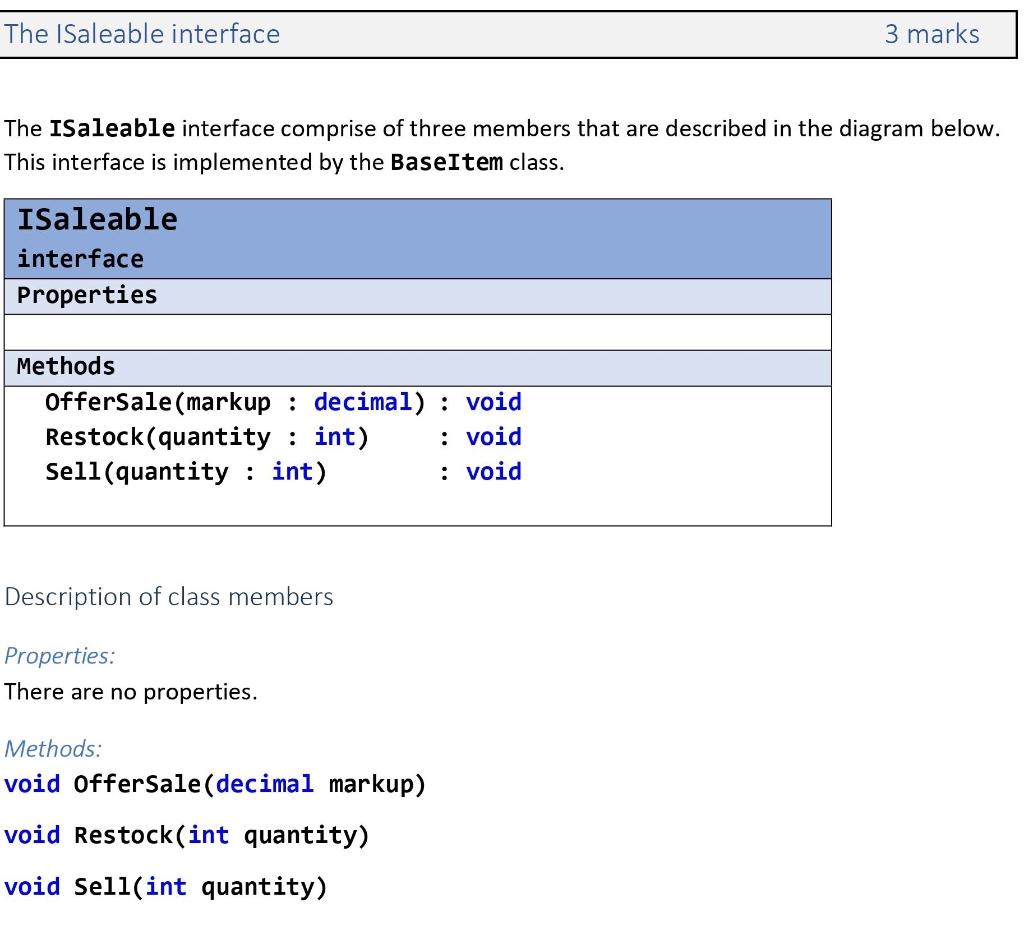
Task: Select the Methods section header in diagram
Action: [x=65, y=366]
